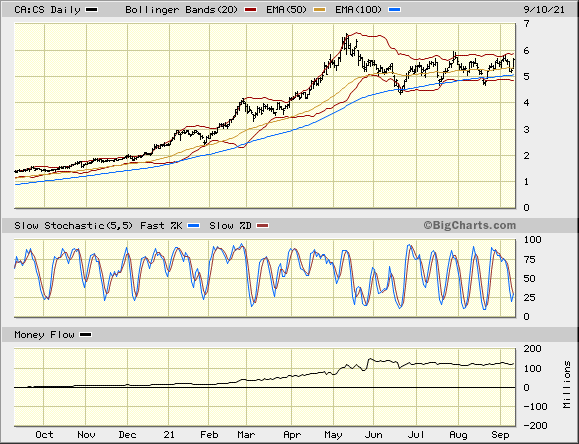Click stochastic axis value '75'
The height and width of the screenshot is (444, 579).
click(x=530, y=260)
